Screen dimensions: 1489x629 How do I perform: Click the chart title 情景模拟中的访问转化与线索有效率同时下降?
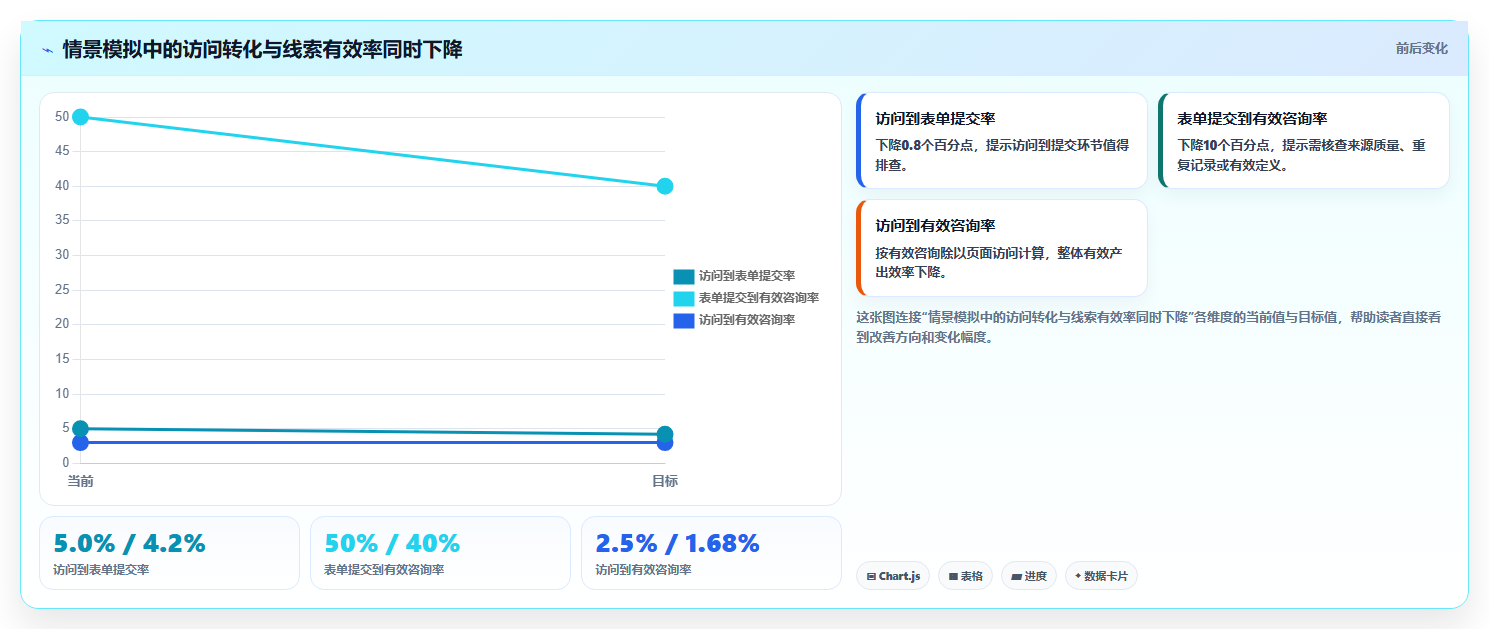(x=262, y=50)
